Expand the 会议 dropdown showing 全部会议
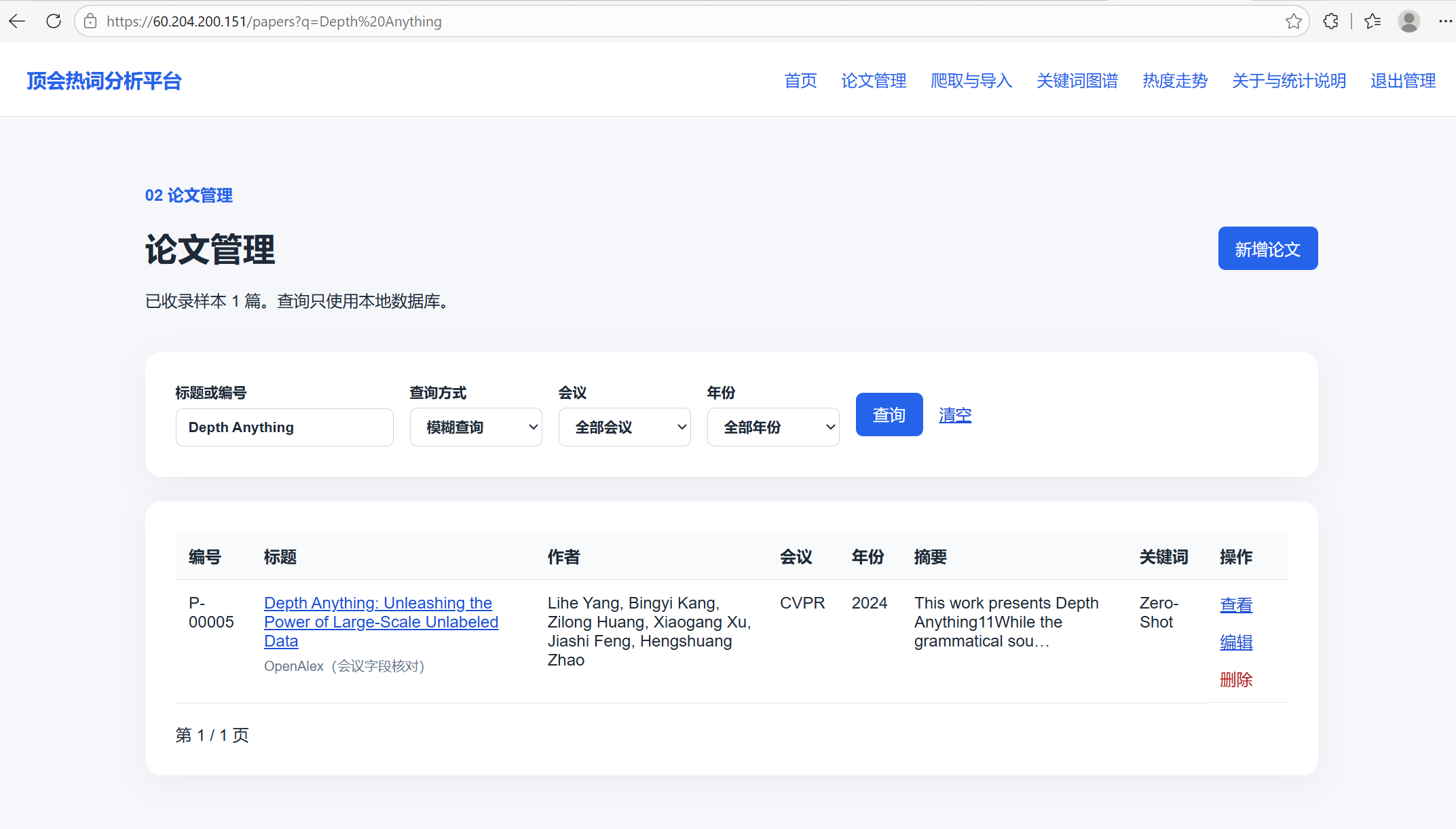This screenshot has width=1456, height=829. 624,427
